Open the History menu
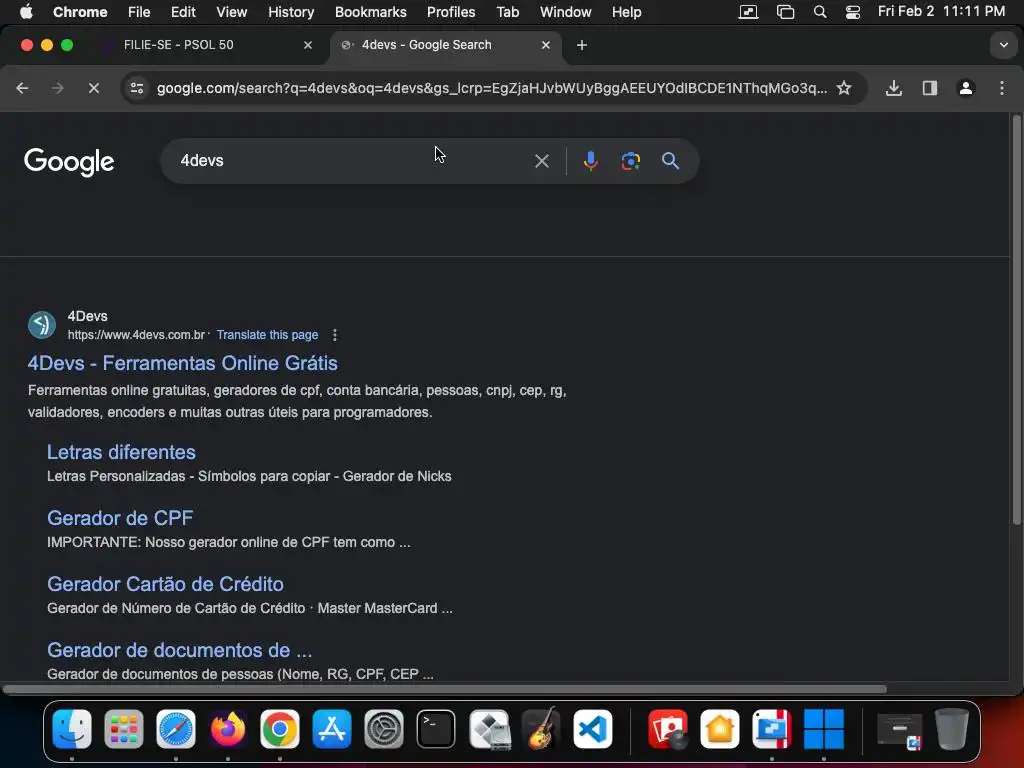Screen dimensions: 1024x768 [291, 12]
